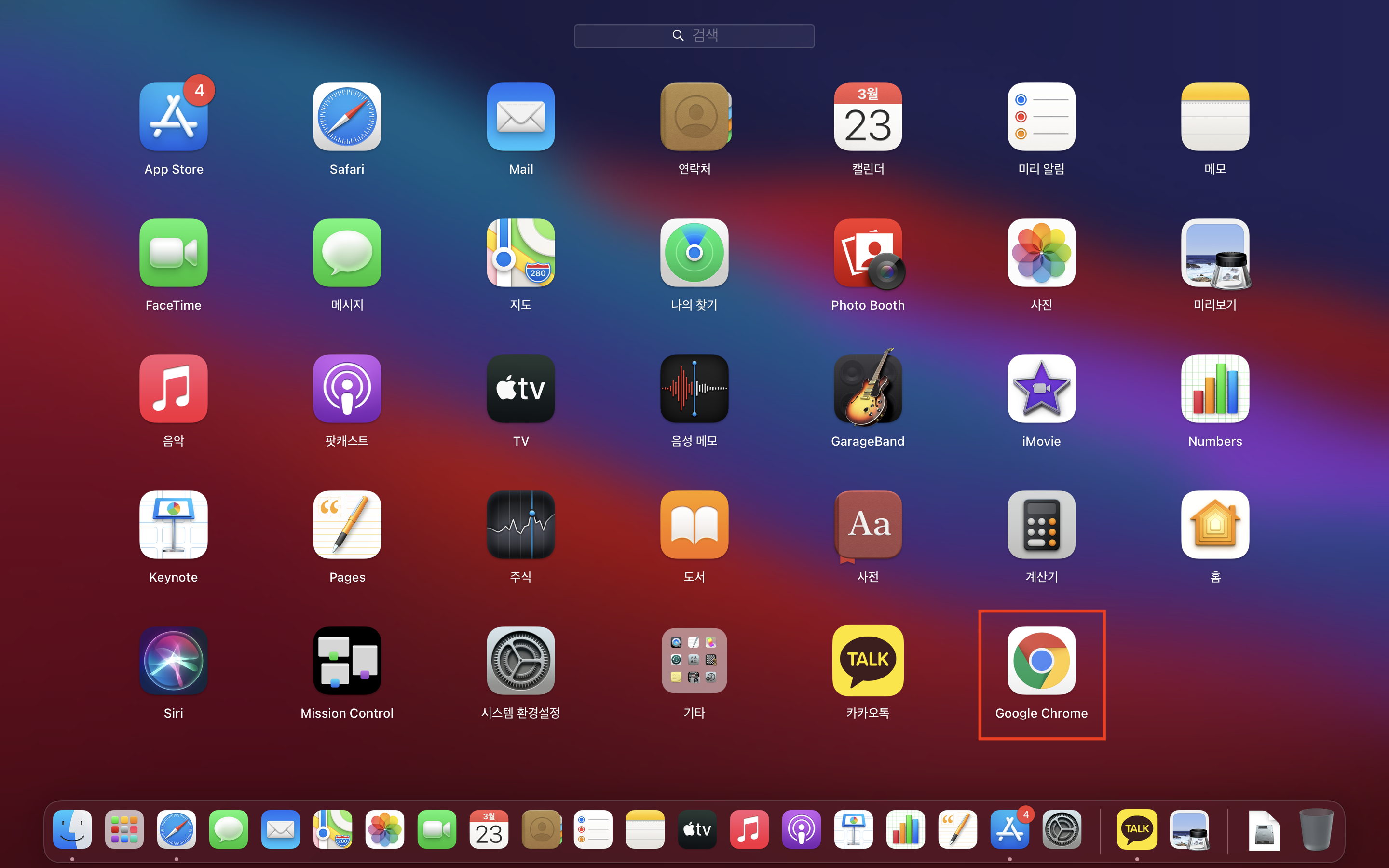Screen dimensions: 1389x868
Task: Open Numbers in Launchpad grid
Action: tap(1215, 389)
